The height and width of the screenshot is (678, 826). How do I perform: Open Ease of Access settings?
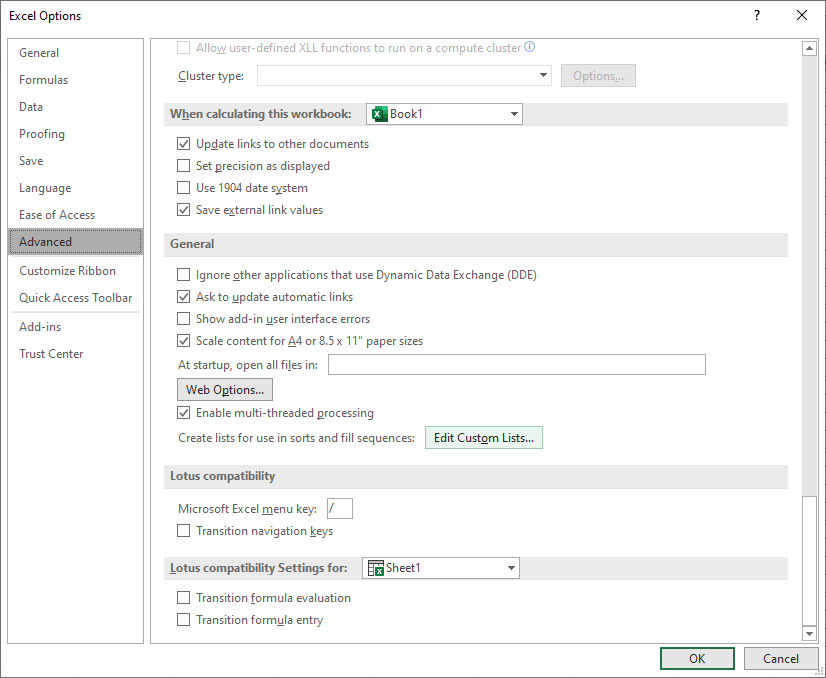(x=75, y=215)
